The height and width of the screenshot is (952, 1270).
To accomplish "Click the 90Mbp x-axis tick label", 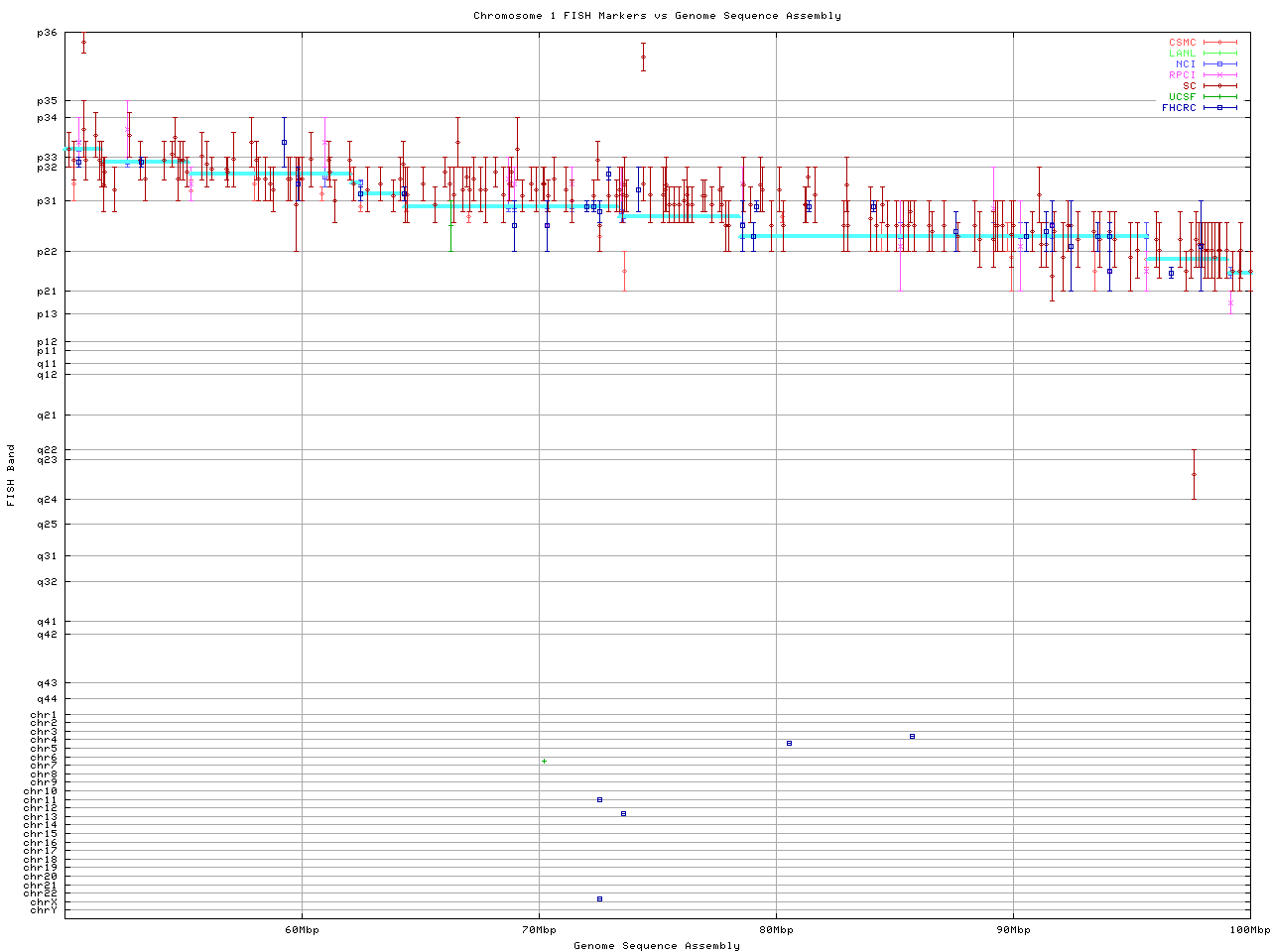I will point(1013,930).
